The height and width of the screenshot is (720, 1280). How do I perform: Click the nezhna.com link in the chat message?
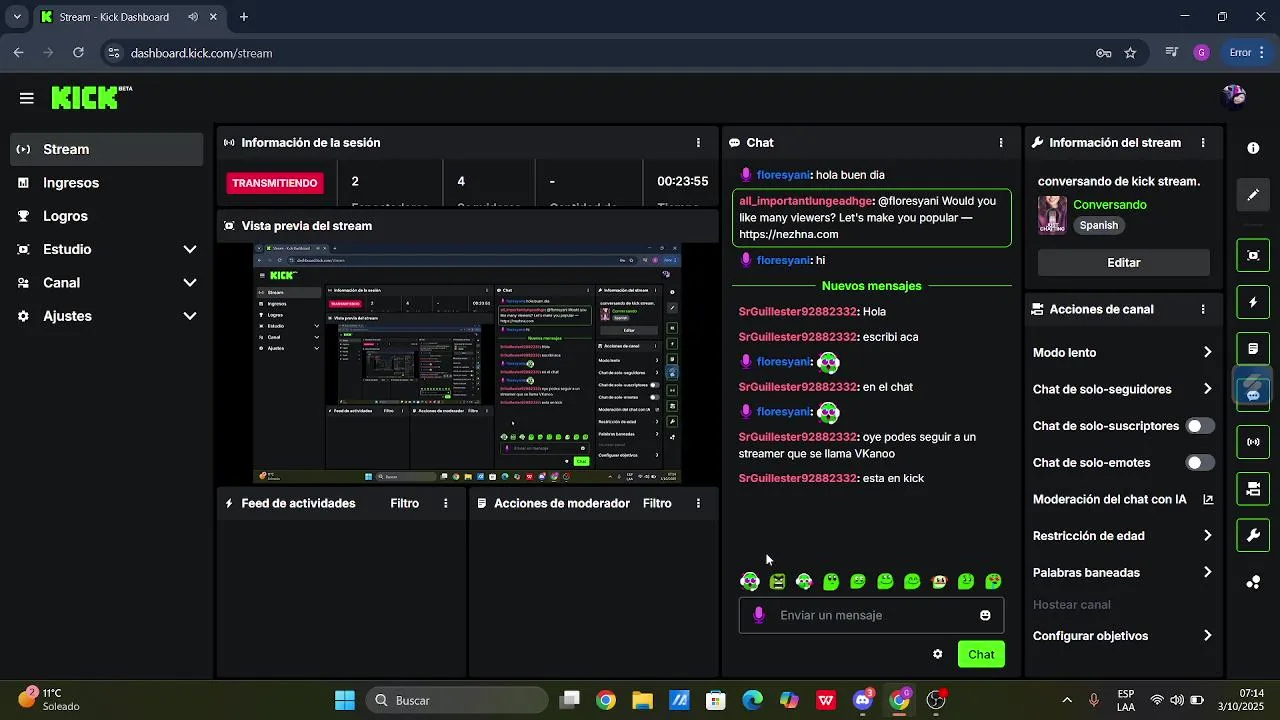(x=789, y=234)
